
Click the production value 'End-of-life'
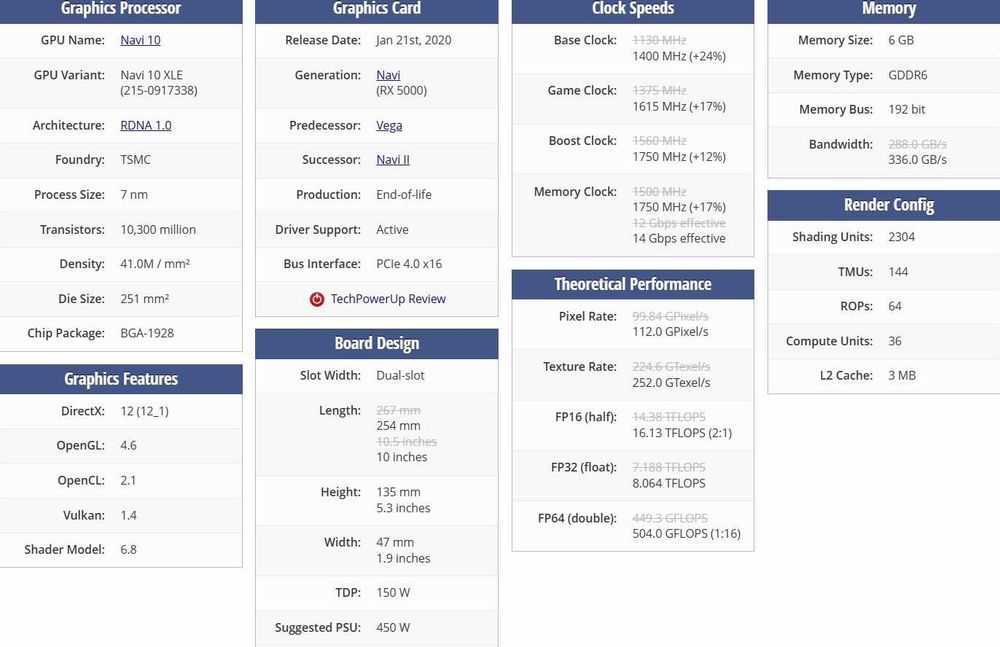tap(404, 195)
